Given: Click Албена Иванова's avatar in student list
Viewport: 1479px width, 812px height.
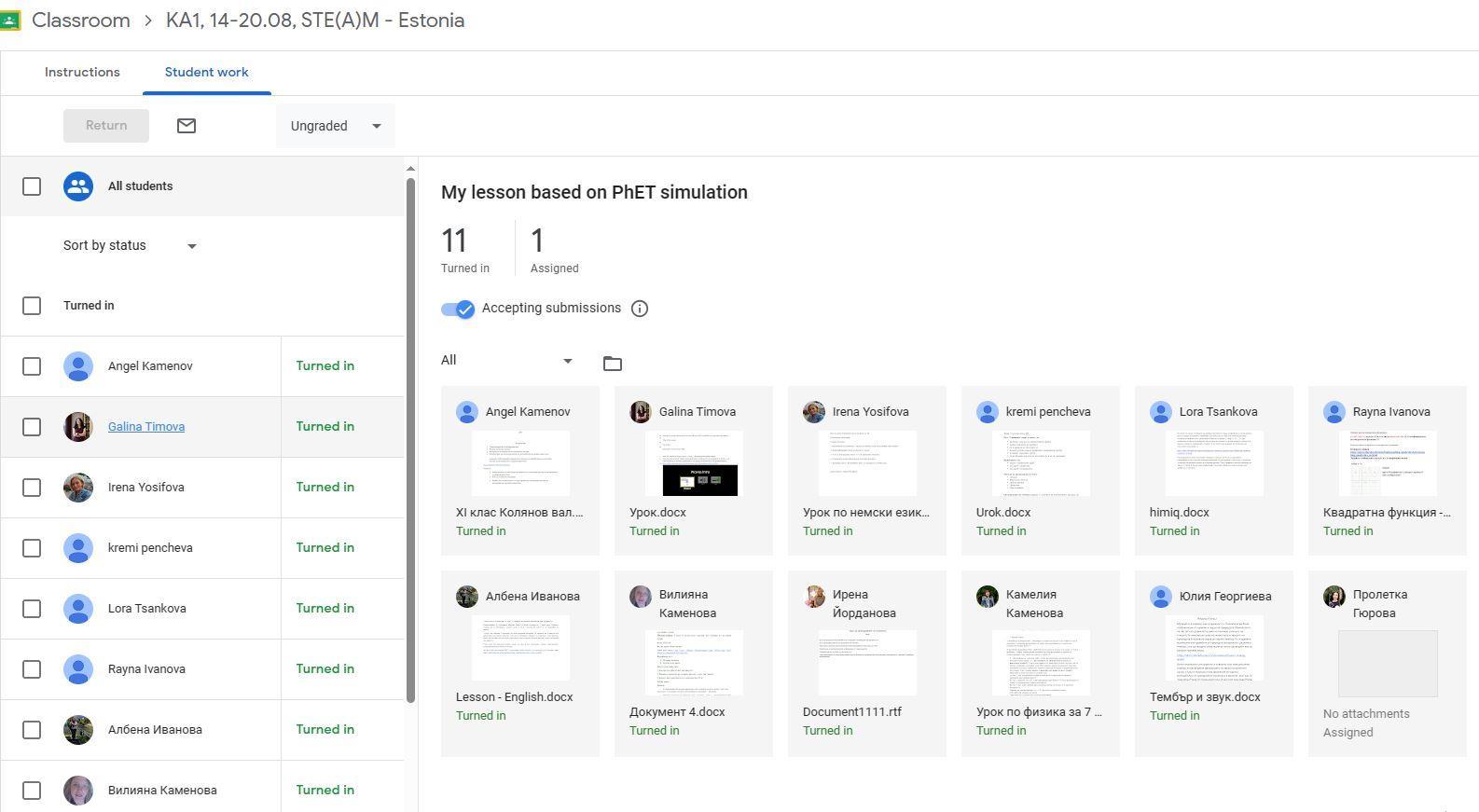Looking at the screenshot, I should (x=78, y=730).
